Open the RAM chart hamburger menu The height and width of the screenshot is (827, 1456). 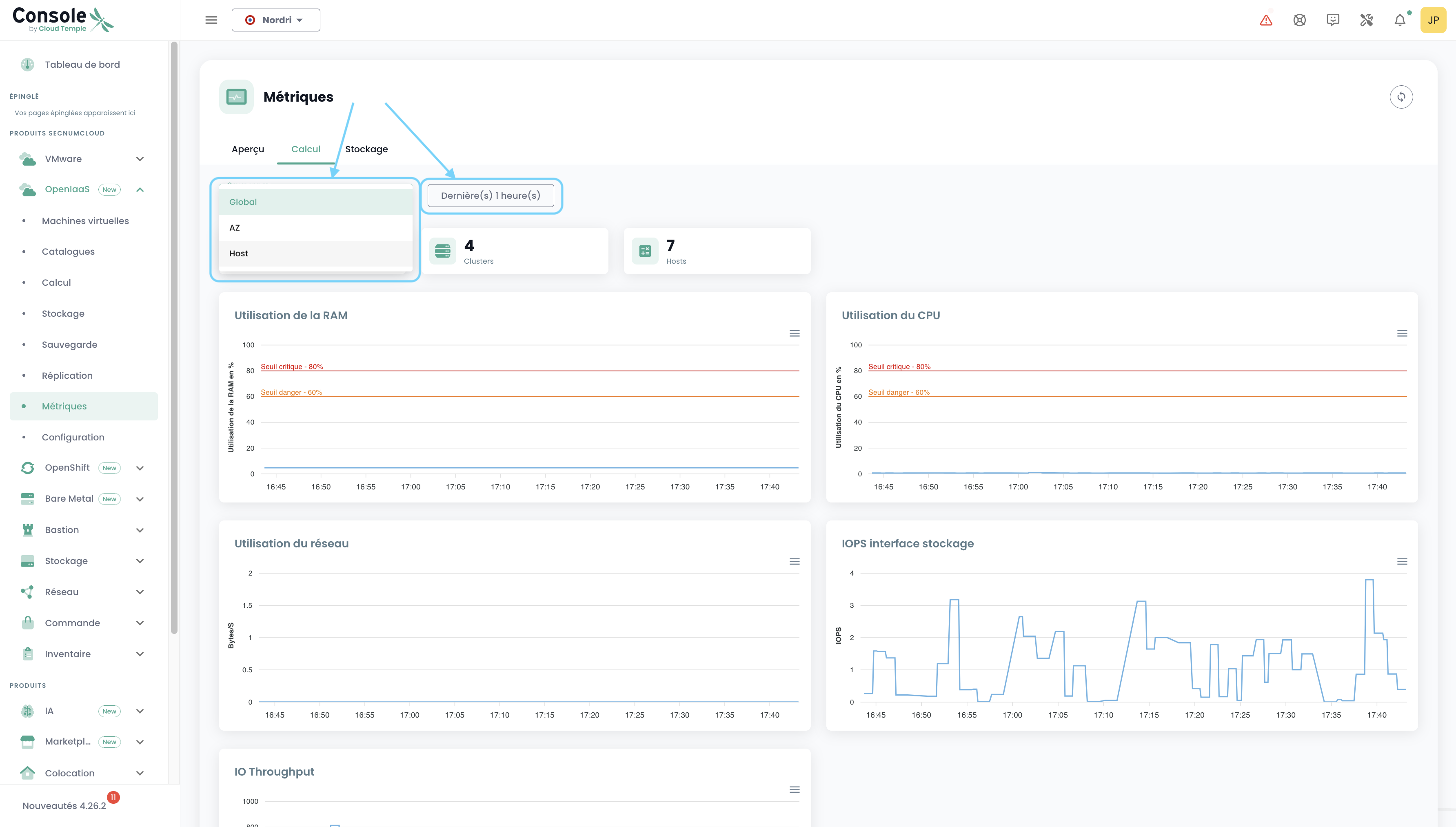coord(794,333)
